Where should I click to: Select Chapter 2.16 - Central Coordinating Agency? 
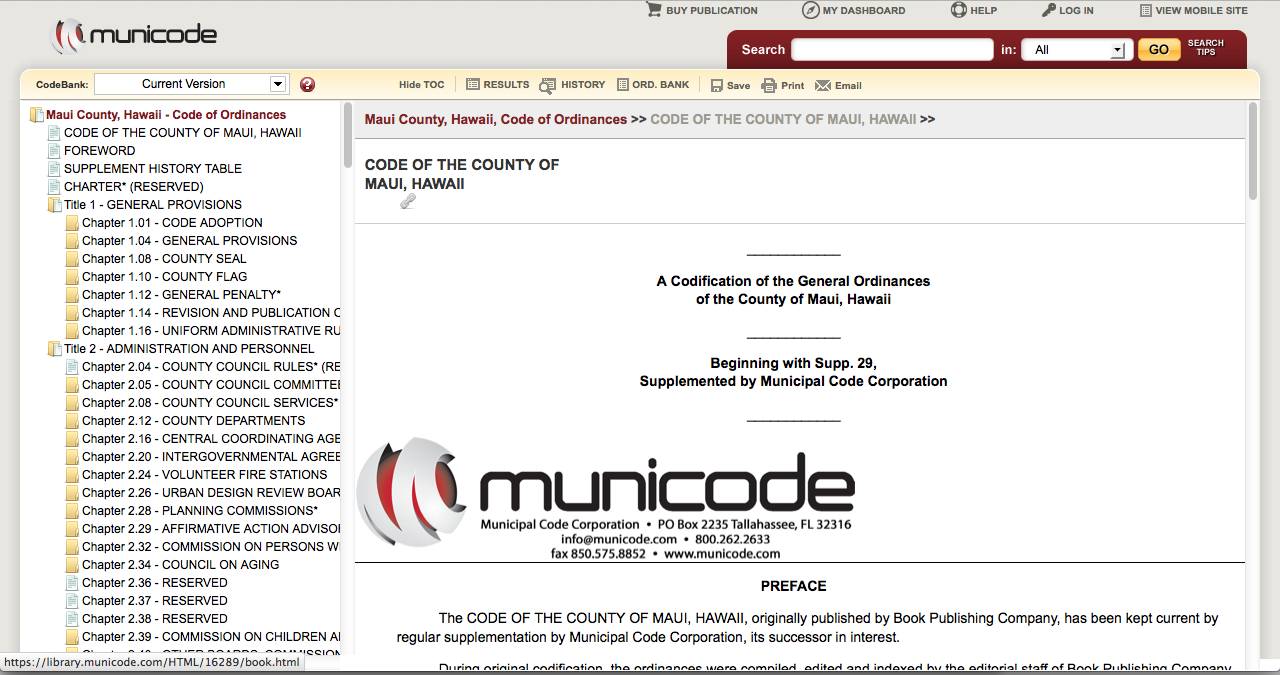coord(211,439)
